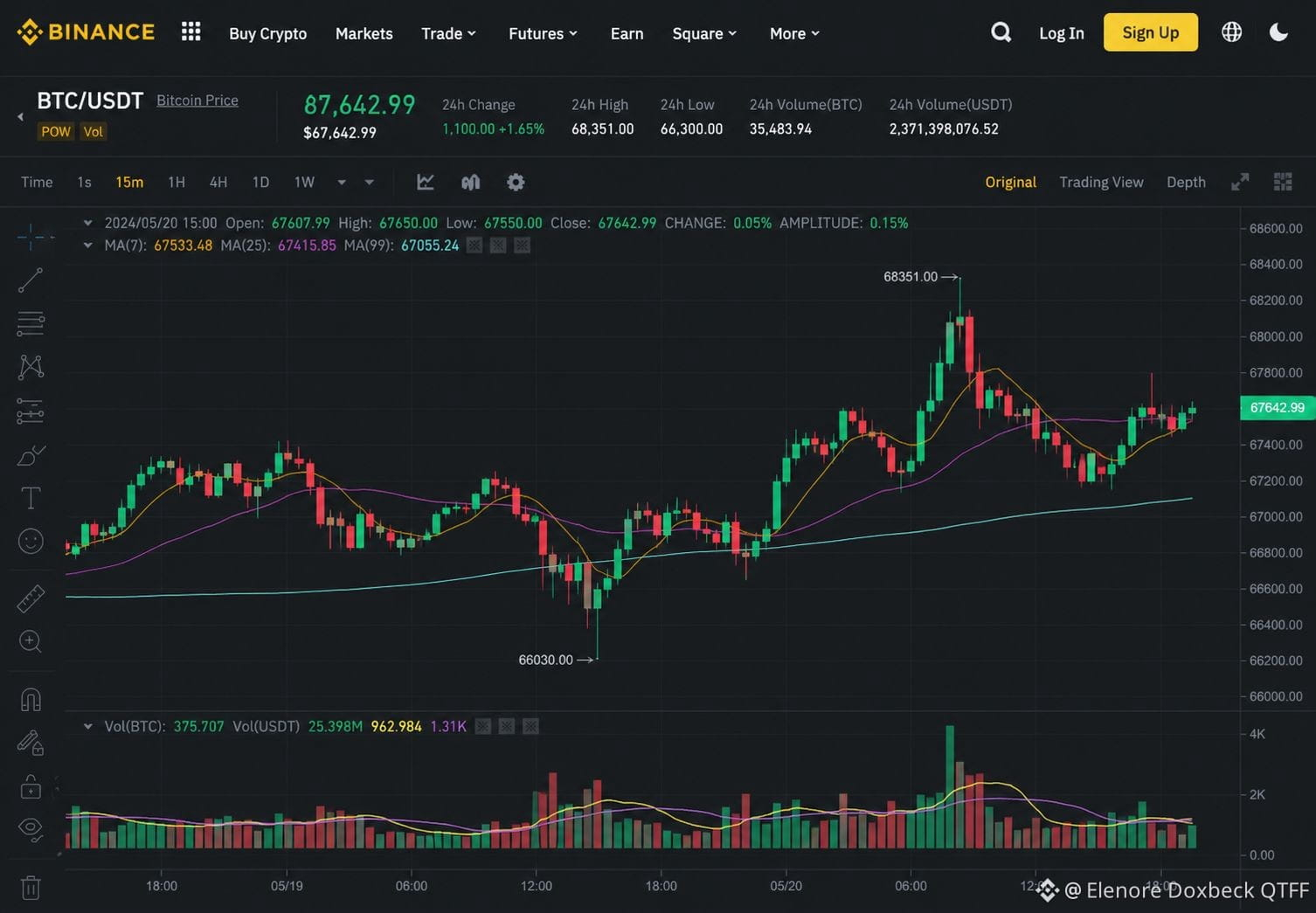Select the long position projection tool
Screen dimensions: 1316x913
click(x=31, y=411)
